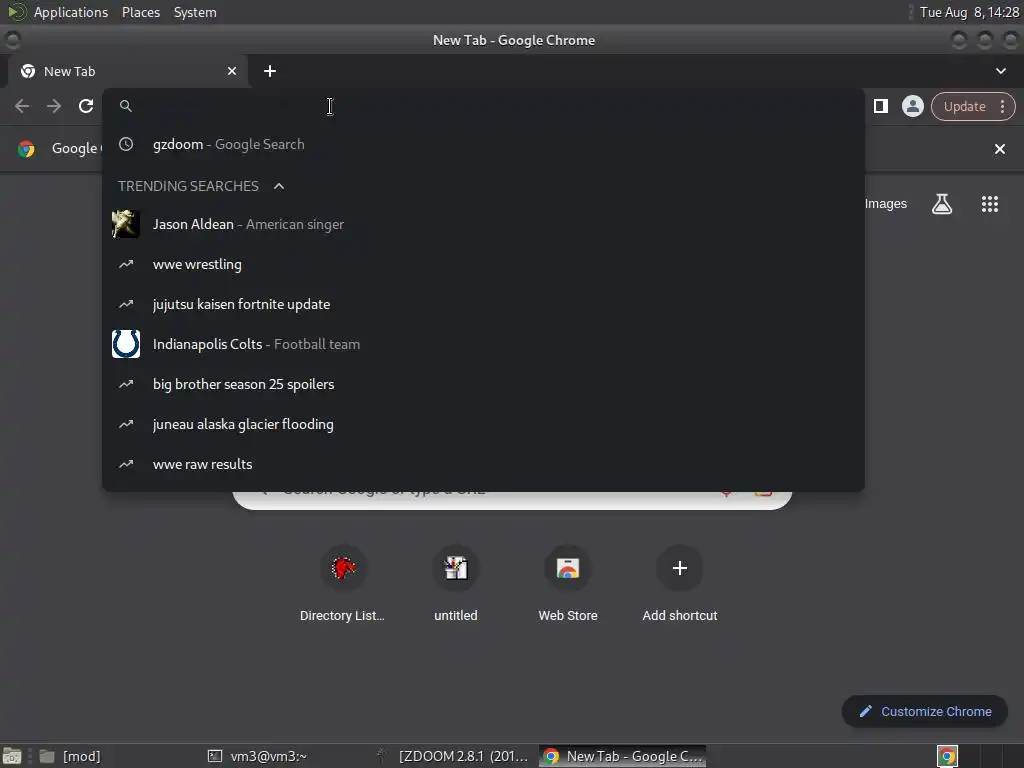1024x768 pixels.
Task: Select wwe wrestling suggestion
Action: click(483, 264)
